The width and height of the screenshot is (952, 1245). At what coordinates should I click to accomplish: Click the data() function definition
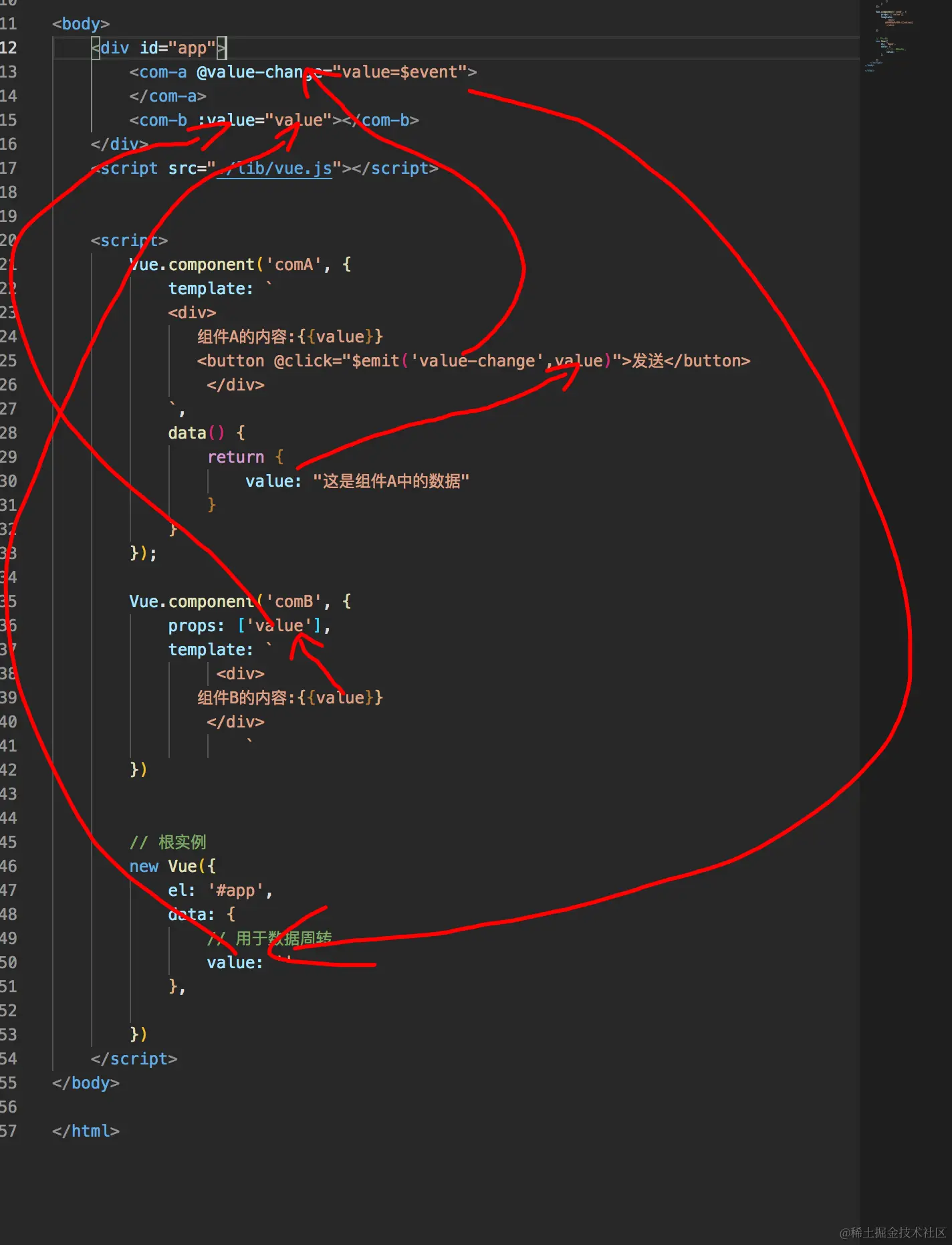(x=207, y=433)
